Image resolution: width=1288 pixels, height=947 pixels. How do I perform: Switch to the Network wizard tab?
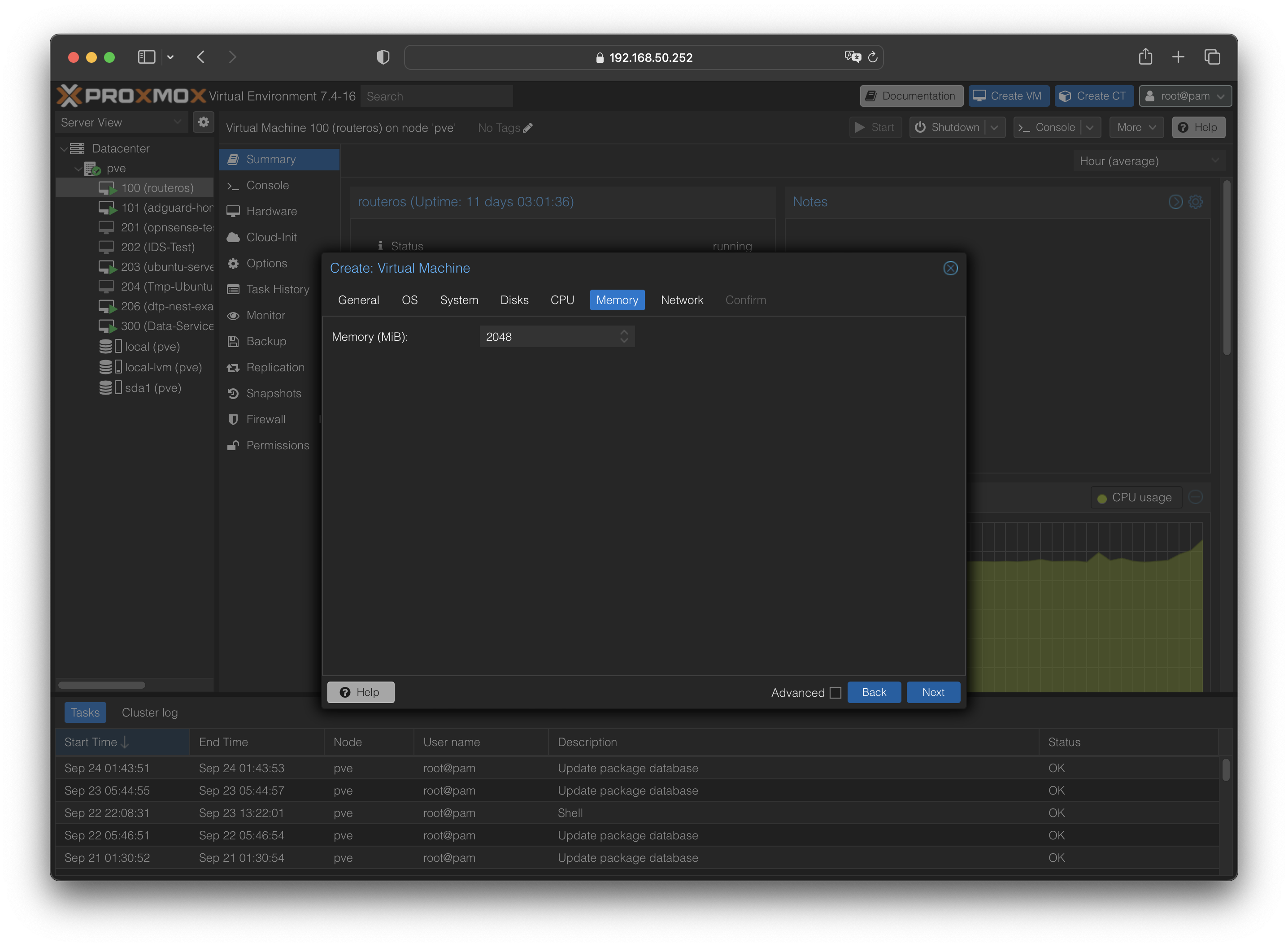[682, 300]
